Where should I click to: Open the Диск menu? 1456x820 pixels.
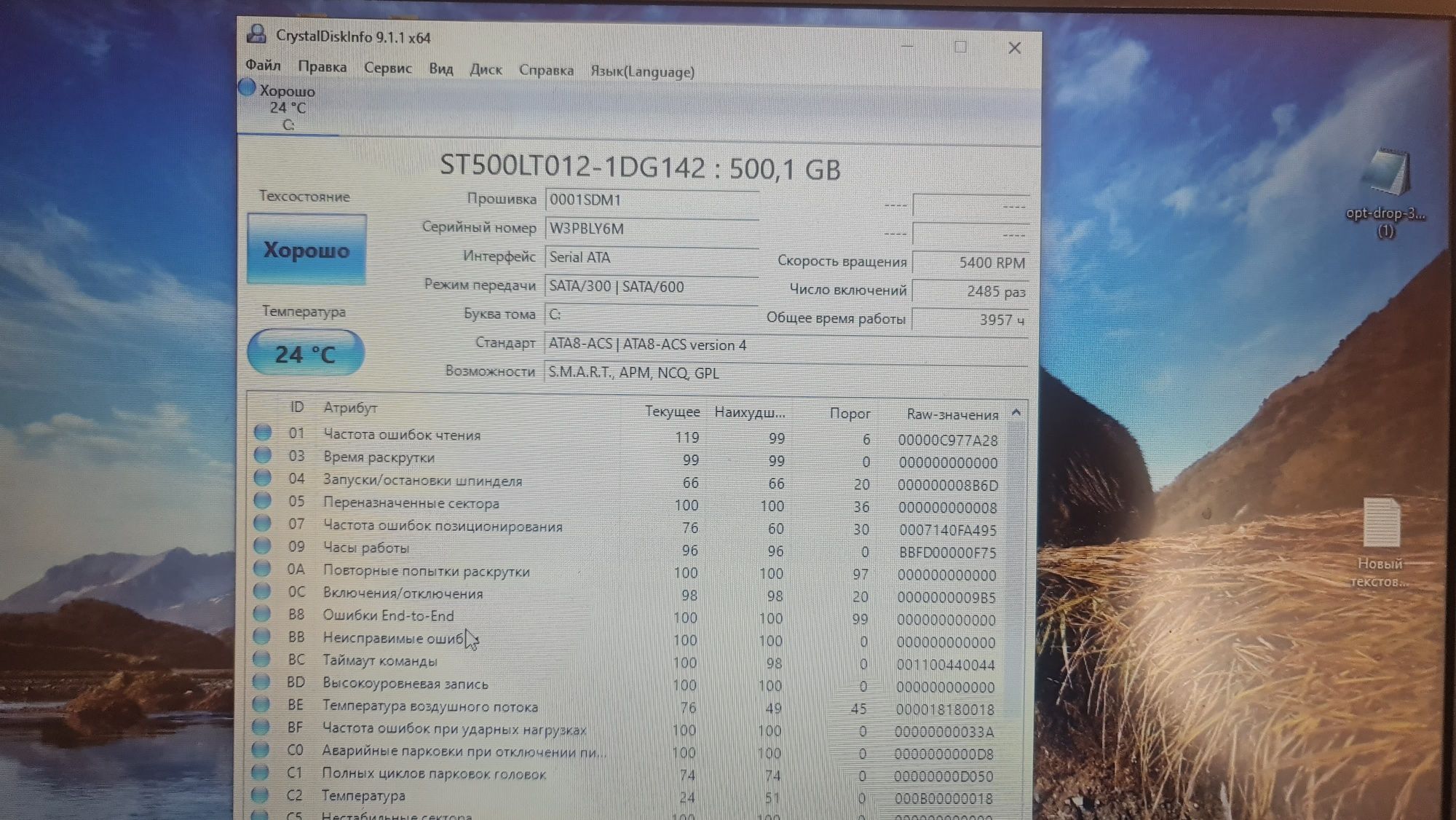coord(486,69)
